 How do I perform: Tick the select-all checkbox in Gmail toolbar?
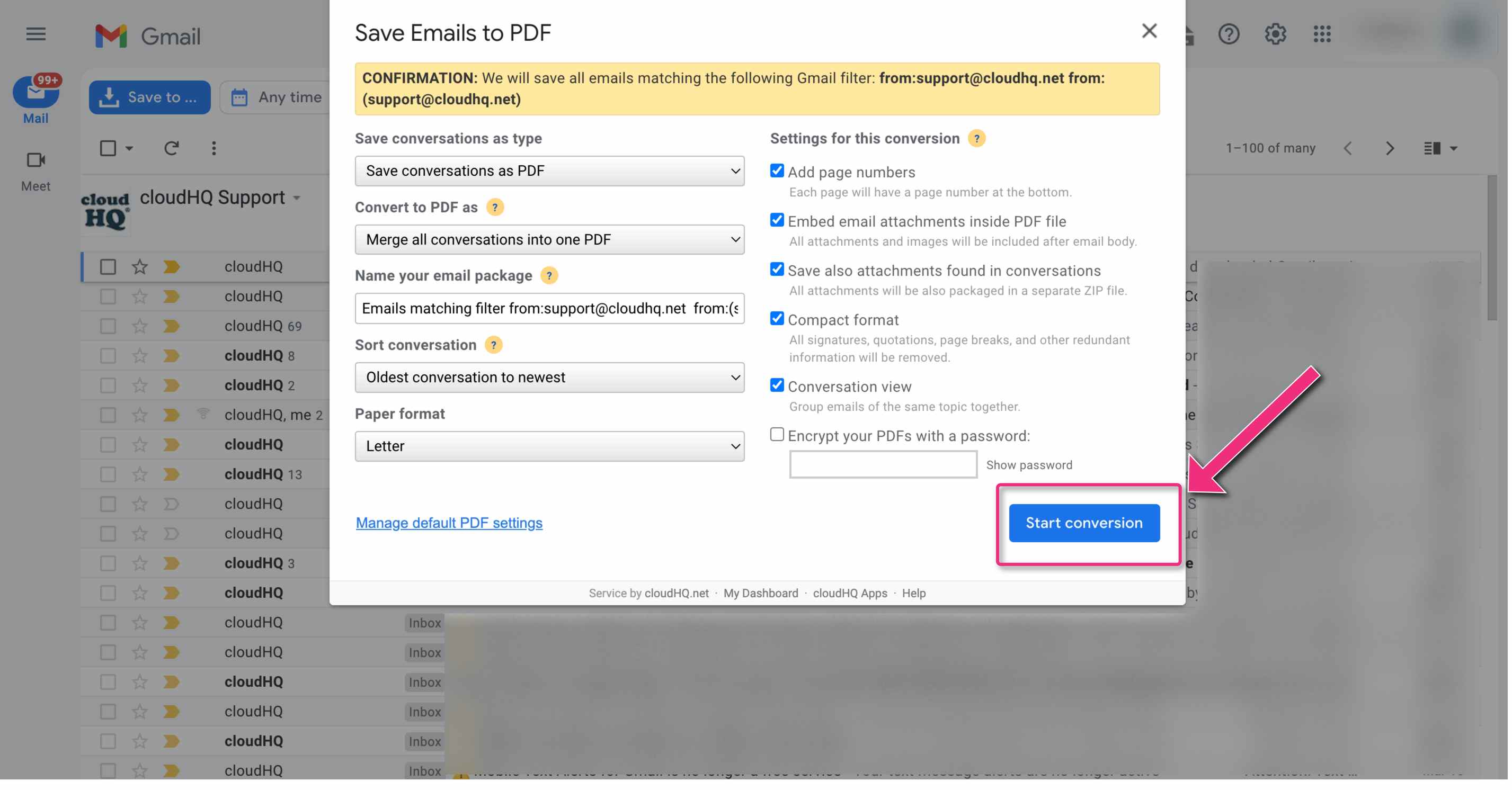point(108,148)
